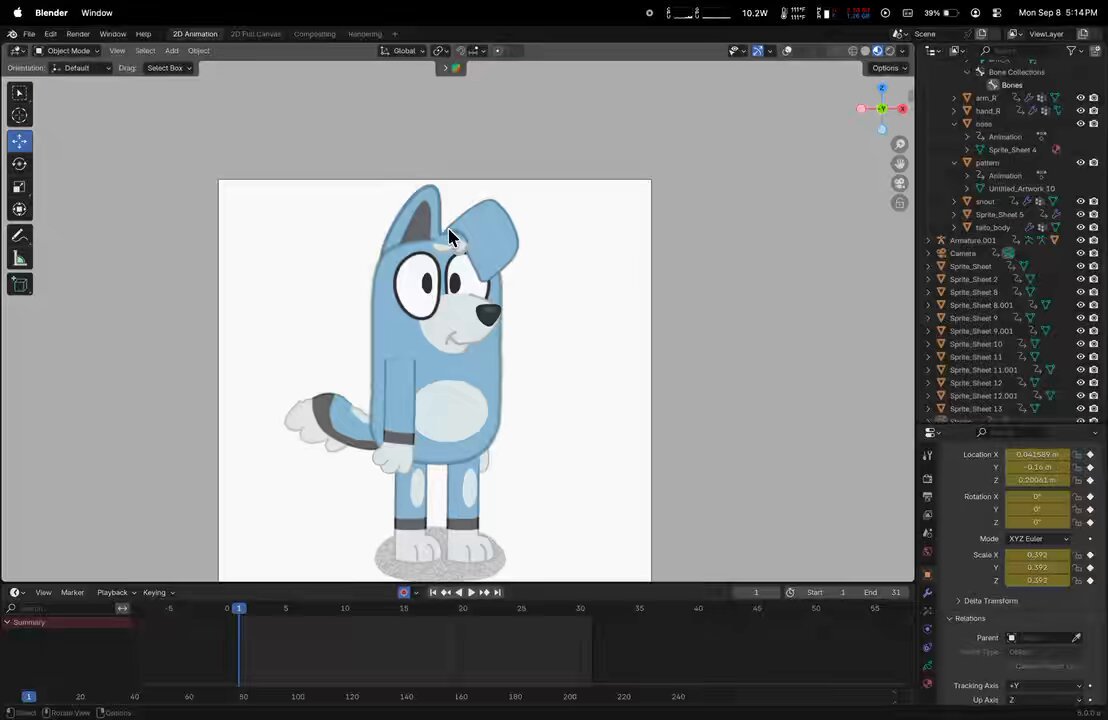This screenshot has width=1108, height=720.
Task: Open the timeline Playback popover
Action: [117, 592]
